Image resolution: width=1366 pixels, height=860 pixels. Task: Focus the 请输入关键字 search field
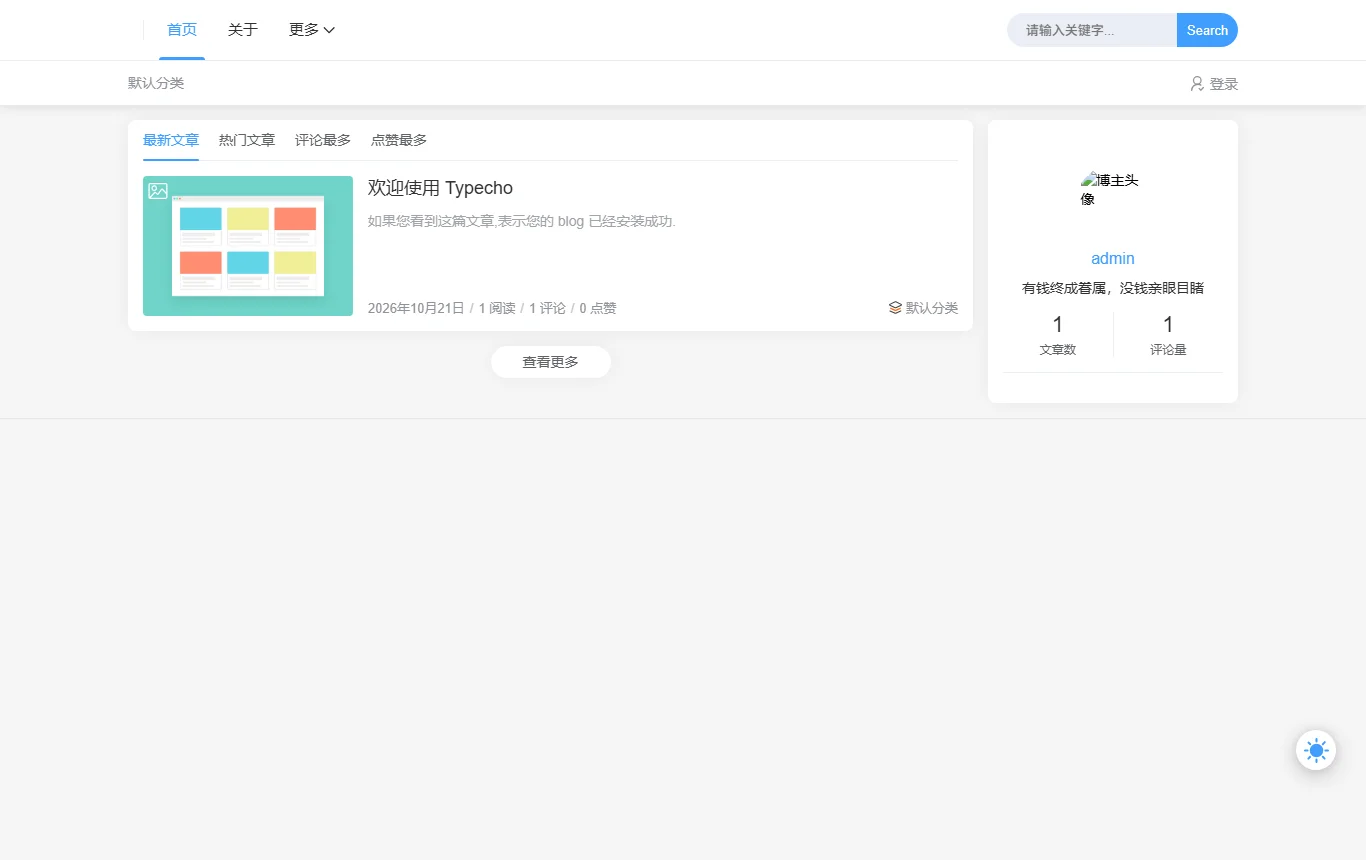tap(1092, 30)
